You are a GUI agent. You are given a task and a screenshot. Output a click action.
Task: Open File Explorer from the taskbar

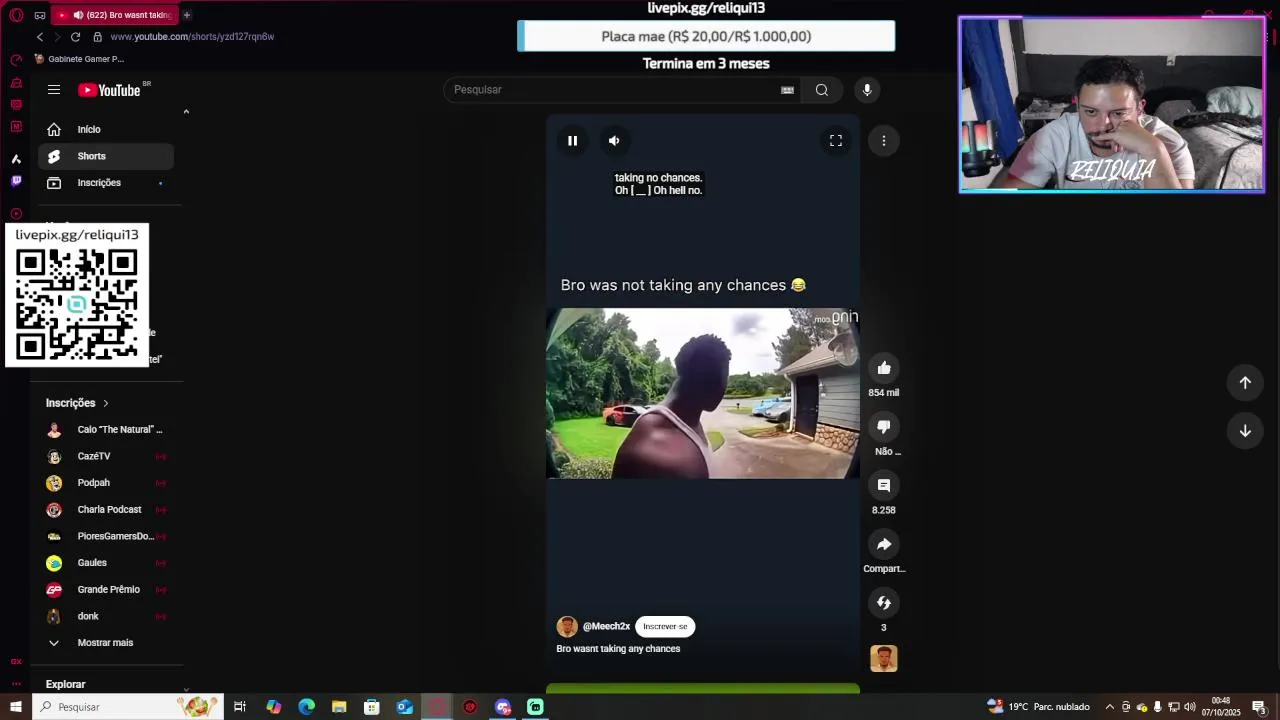[339, 707]
